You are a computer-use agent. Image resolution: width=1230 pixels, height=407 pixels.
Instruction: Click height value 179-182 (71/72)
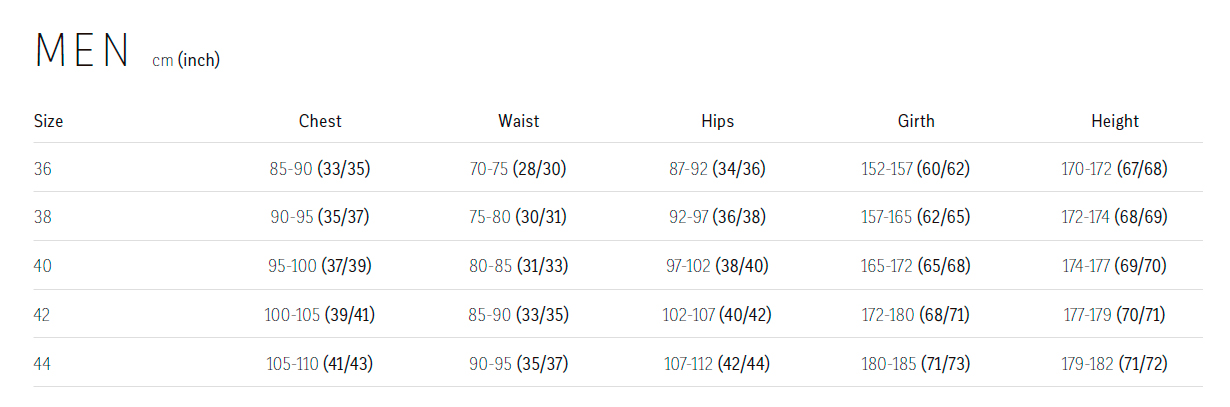(x=1115, y=364)
